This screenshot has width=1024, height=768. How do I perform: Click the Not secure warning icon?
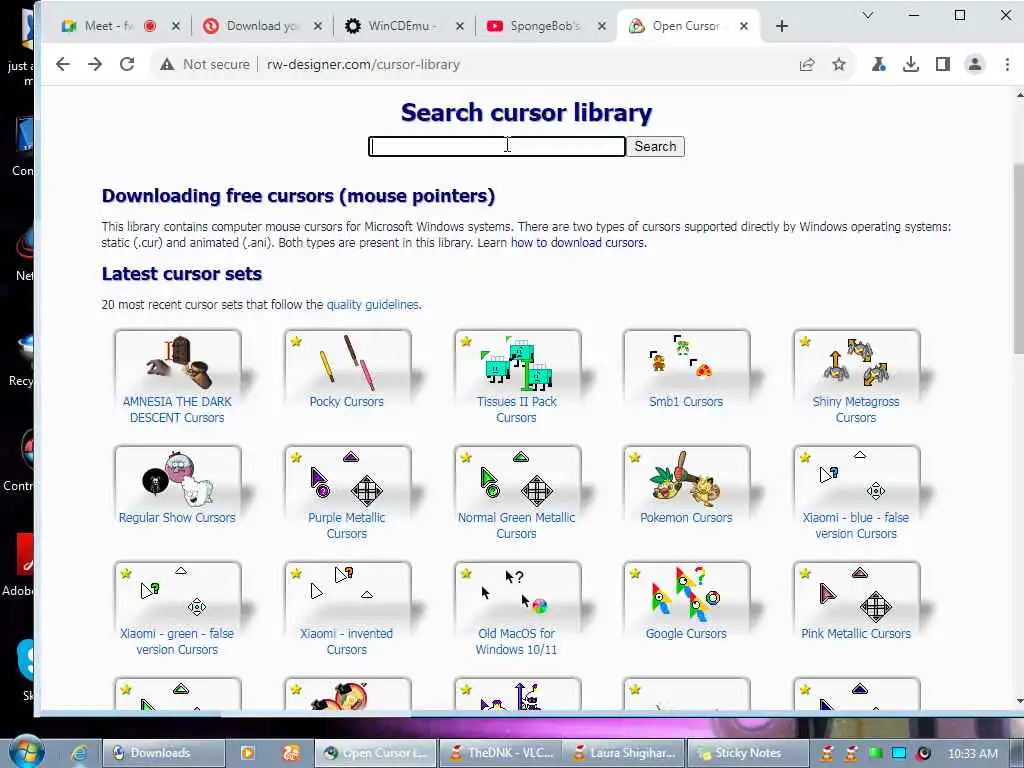tap(167, 64)
